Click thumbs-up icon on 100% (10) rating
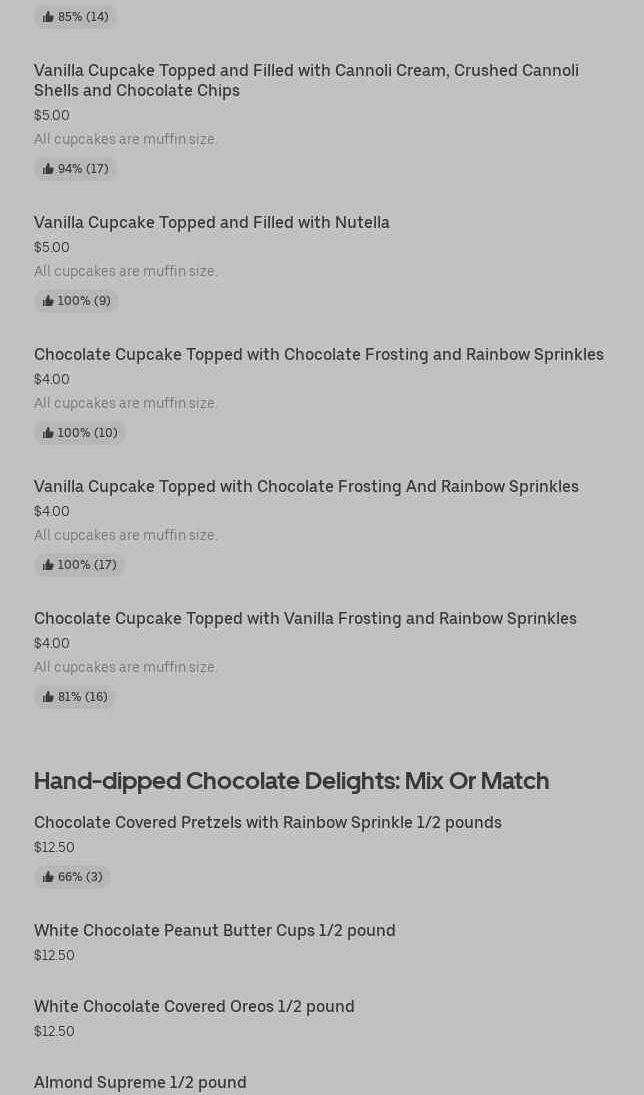Screen dimensions: 644x1095 click(48, 433)
